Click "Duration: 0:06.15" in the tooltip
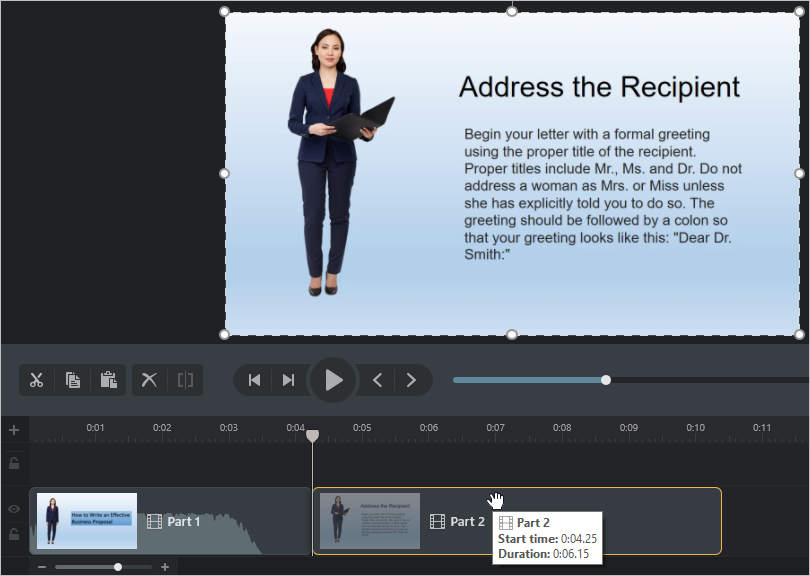This screenshot has width=810, height=576. [543, 554]
